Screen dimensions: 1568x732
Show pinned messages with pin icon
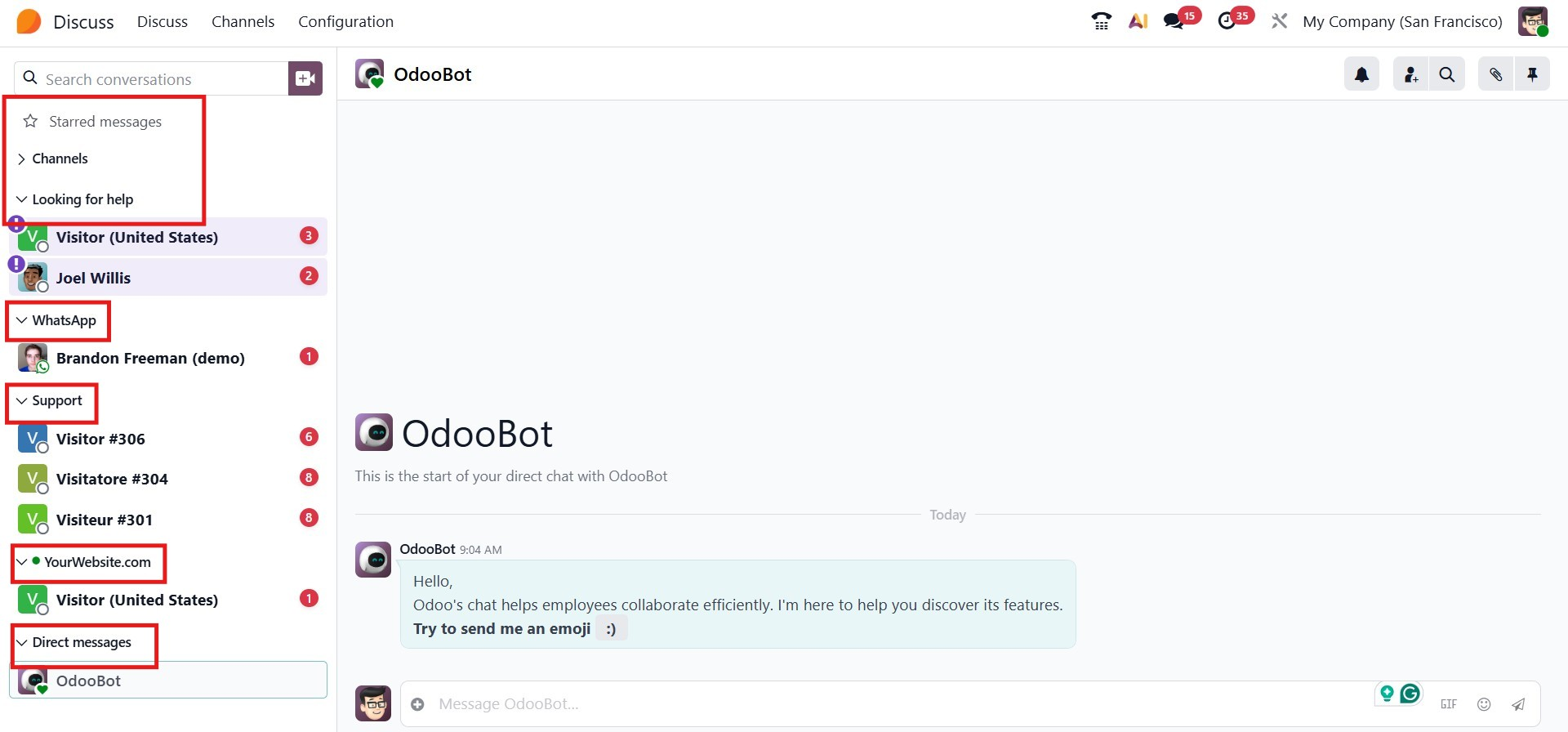[x=1532, y=74]
